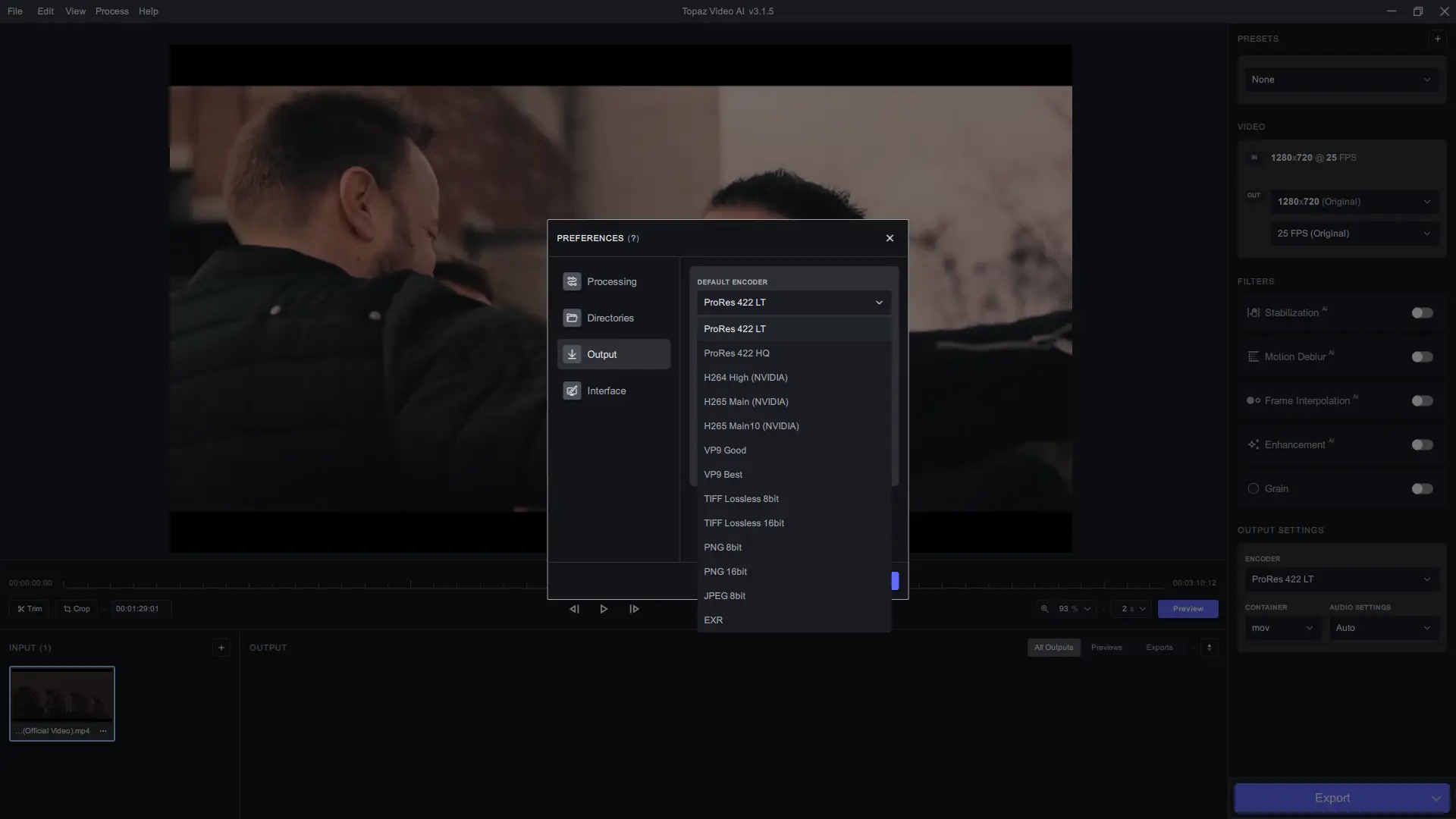This screenshot has width=1456, height=819.
Task: Open output resolution 1280x720 dropdown
Action: click(x=1354, y=202)
